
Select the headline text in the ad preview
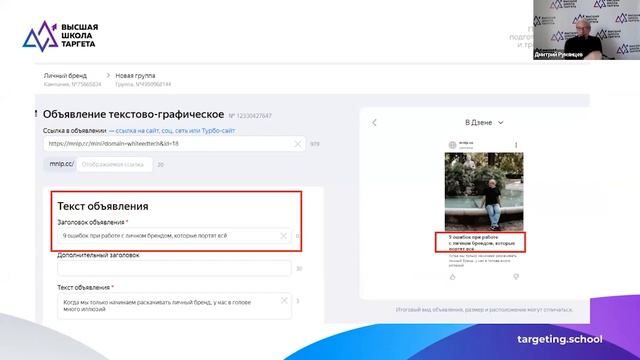[x=482, y=243]
